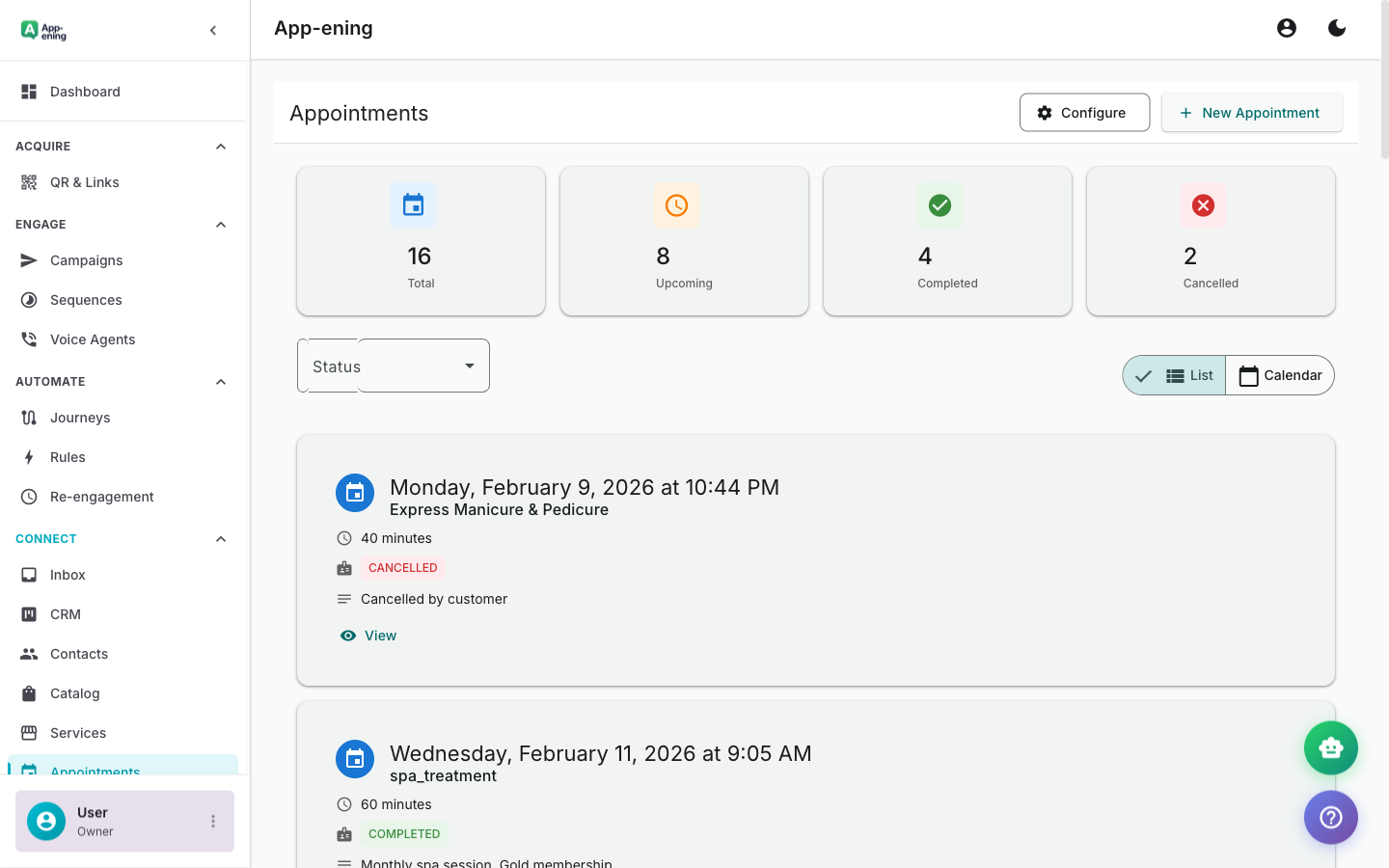The image size is (1389, 868).
Task: Open the help question-mark bubble
Action: tap(1330, 817)
